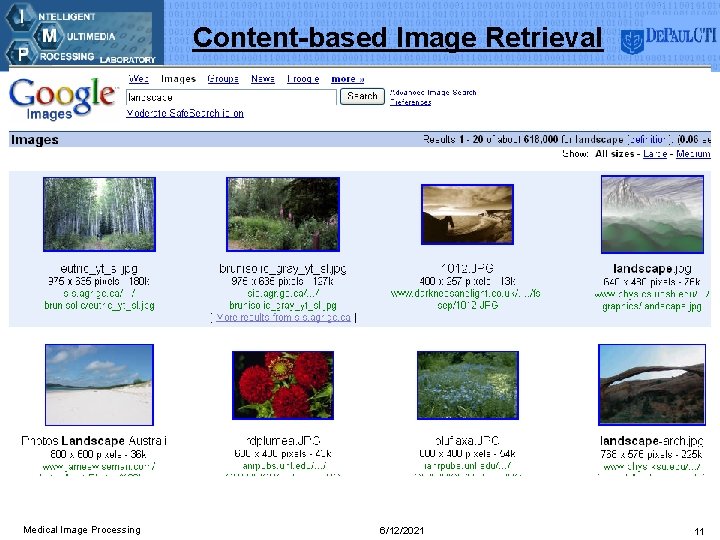
Task: Open the white sand beach thumbnail
Action: tap(99, 385)
